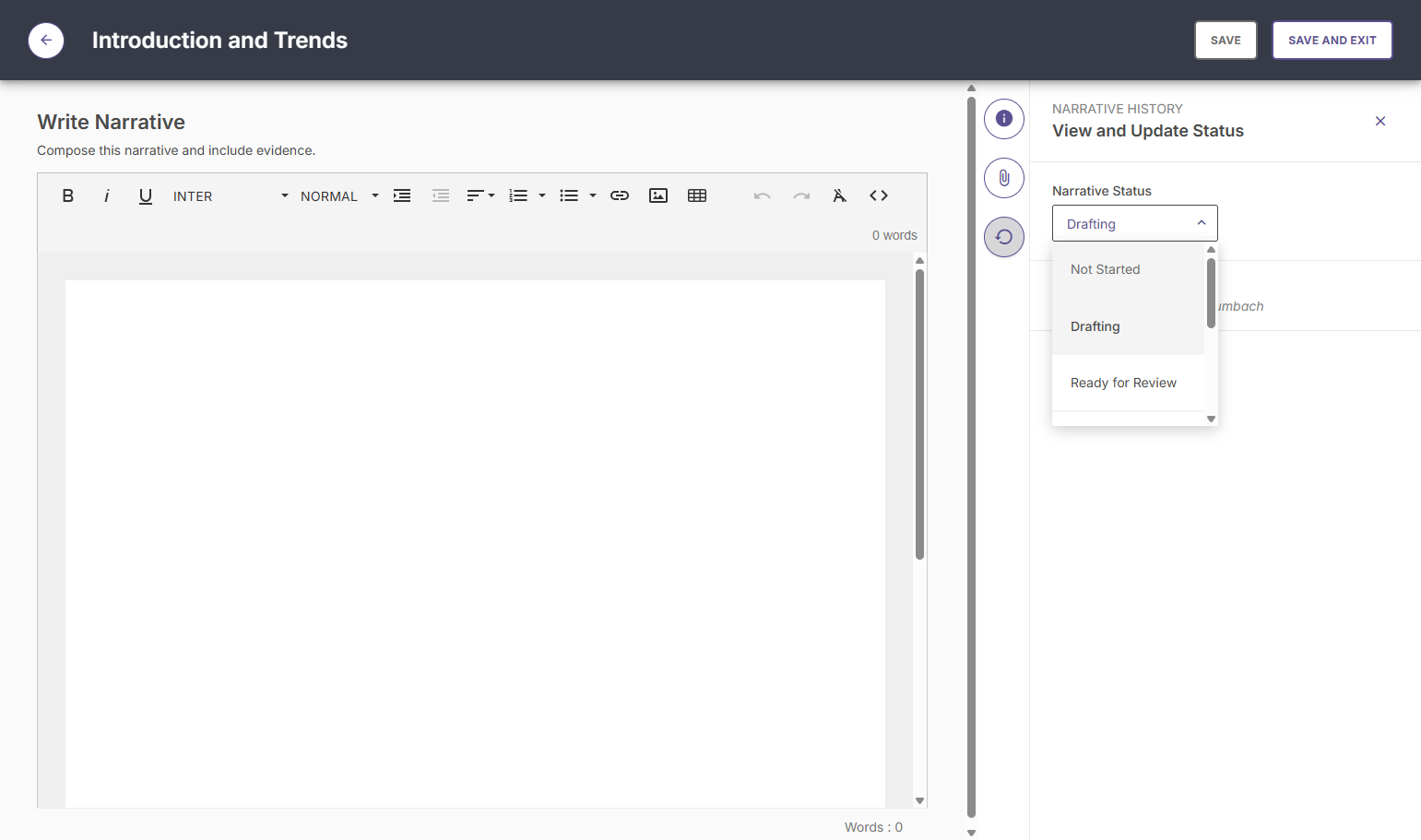1421x840 pixels.
Task: Open the narrative history panel
Action: [1004, 237]
